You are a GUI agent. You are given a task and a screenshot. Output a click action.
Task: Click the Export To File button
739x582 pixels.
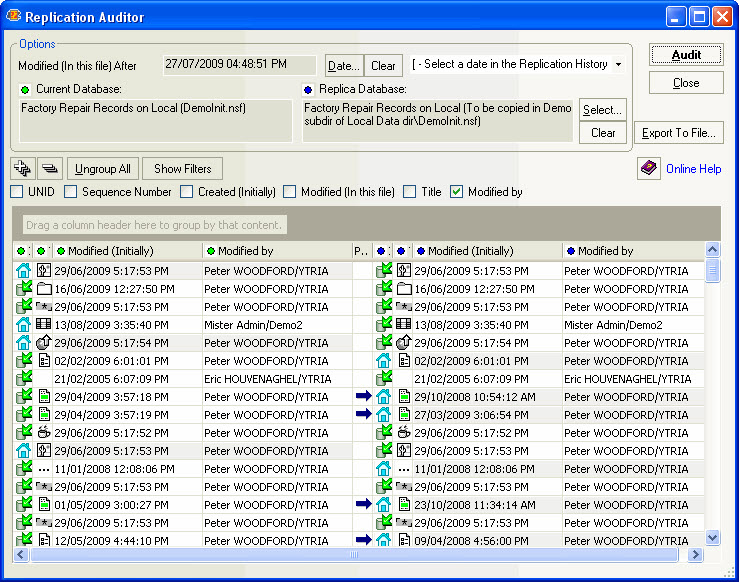(x=678, y=133)
